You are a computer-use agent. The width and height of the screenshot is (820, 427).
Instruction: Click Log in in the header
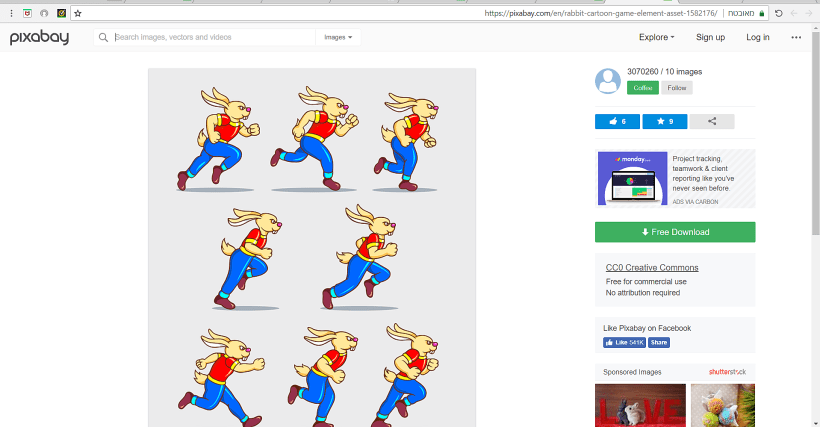click(758, 37)
